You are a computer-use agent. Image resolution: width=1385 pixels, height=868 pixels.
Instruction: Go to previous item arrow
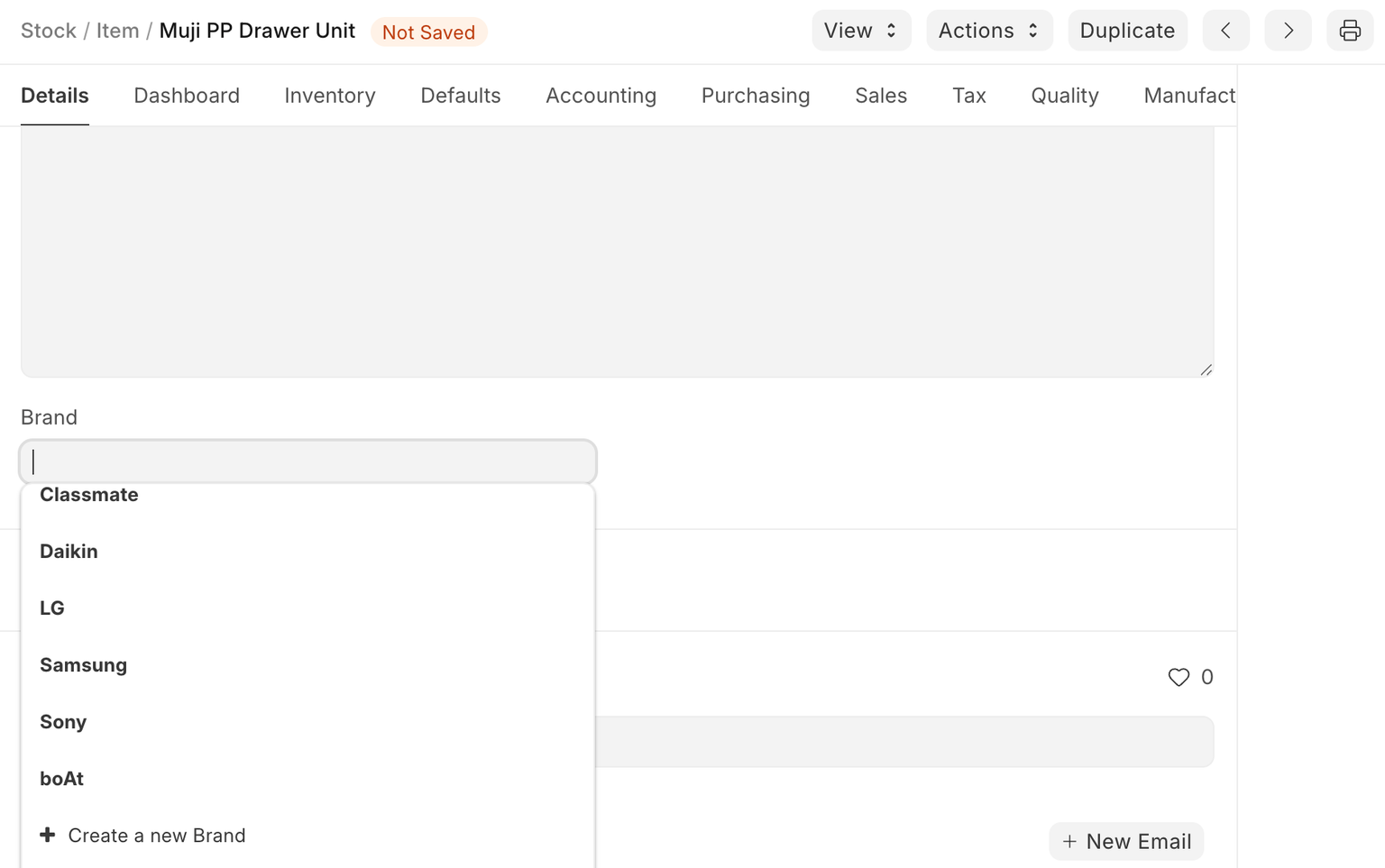coord(1225,31)
